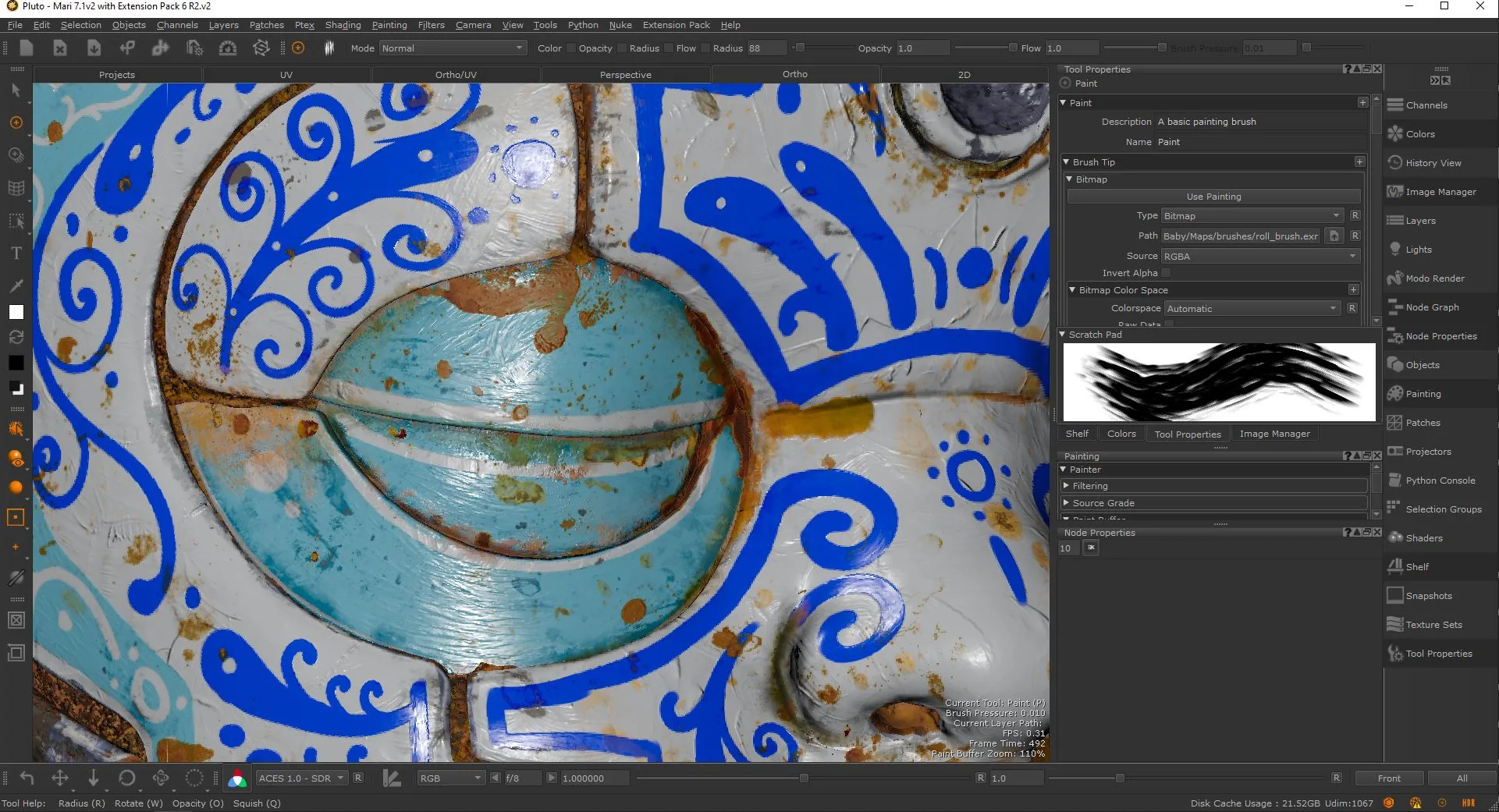Open the Shaders palette
Viewport: 1499px width, 812px height.
click(x=1423, y=538)
